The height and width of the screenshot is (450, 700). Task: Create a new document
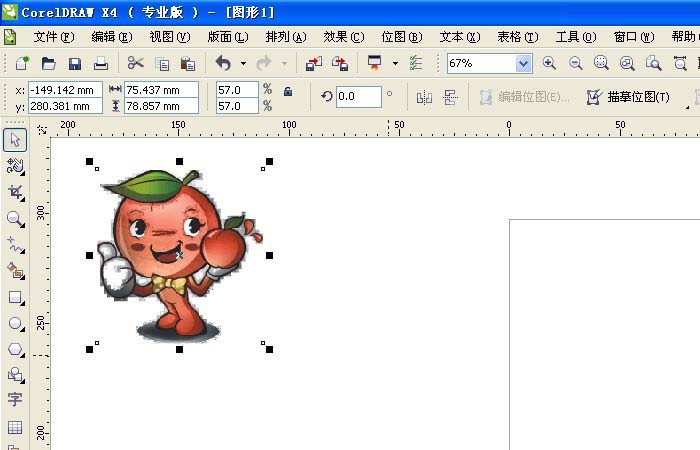click(22, 63)
